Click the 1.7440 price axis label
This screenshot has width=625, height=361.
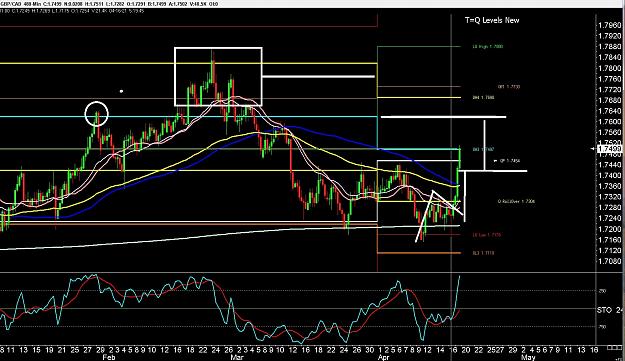click(x=610, y=165)
